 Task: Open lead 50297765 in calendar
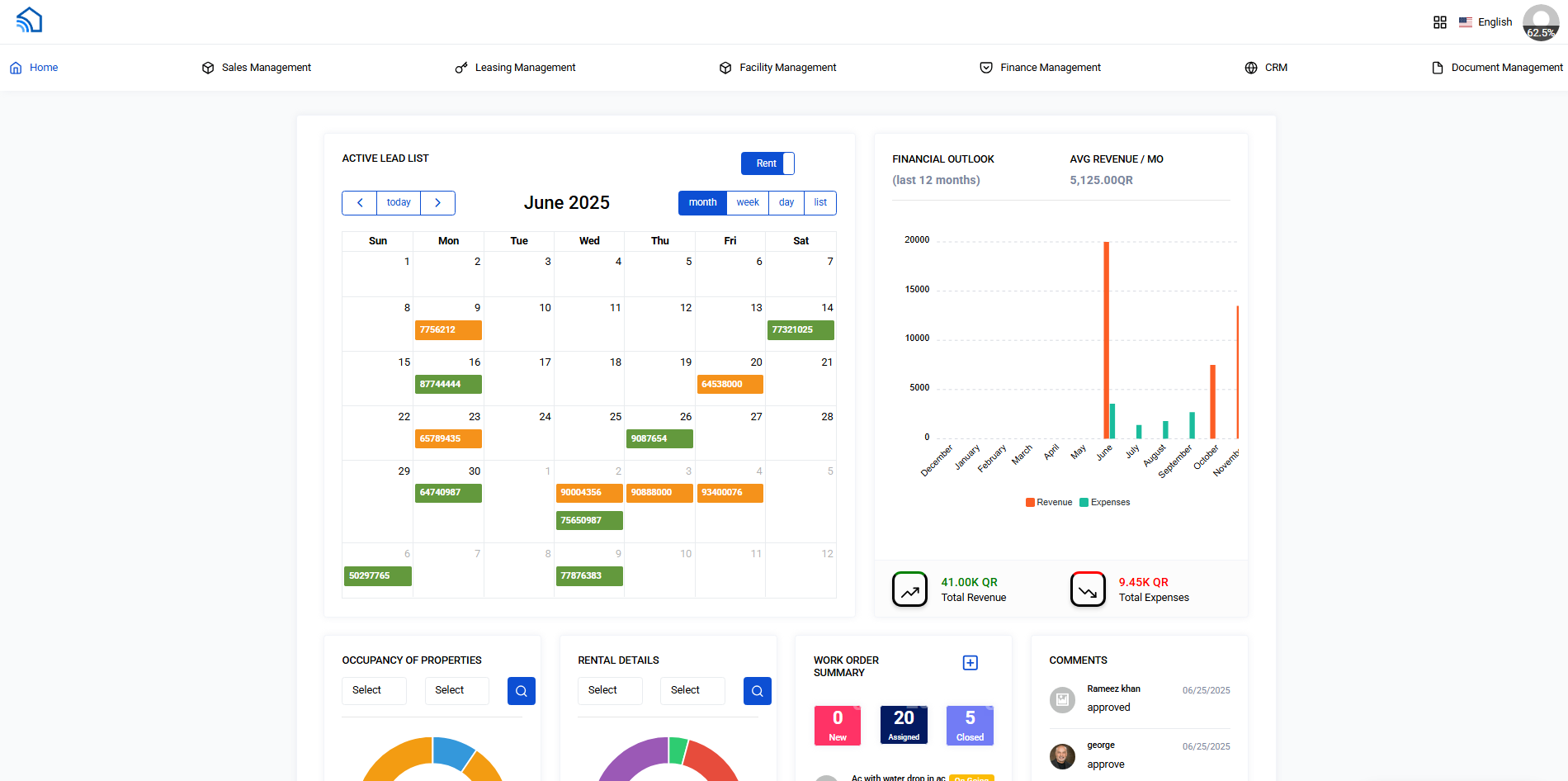pos(378,576)
